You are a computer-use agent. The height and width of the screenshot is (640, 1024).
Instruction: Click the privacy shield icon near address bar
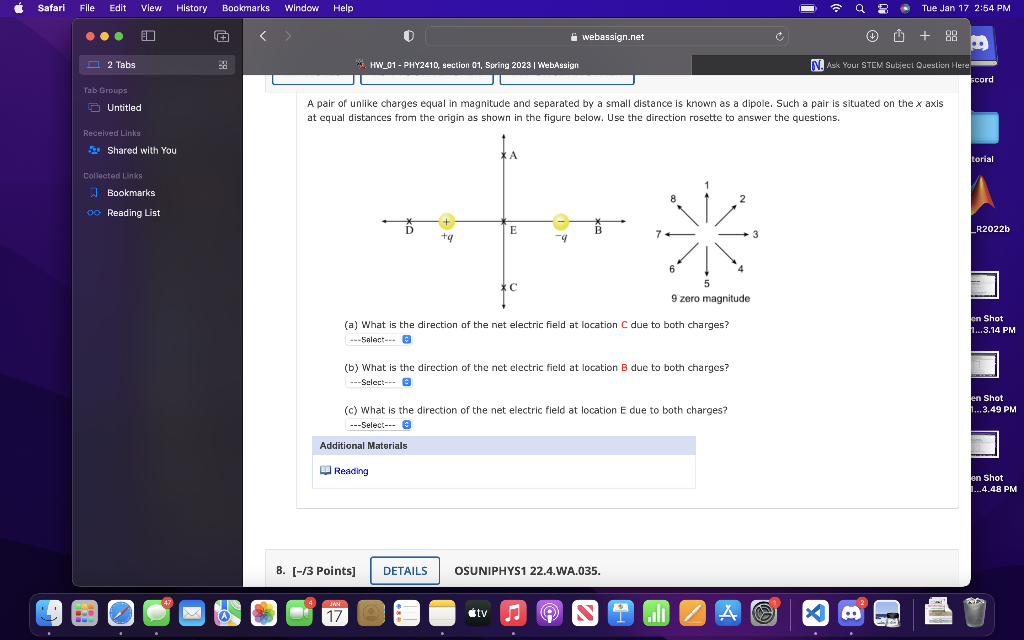coord(407,35)
